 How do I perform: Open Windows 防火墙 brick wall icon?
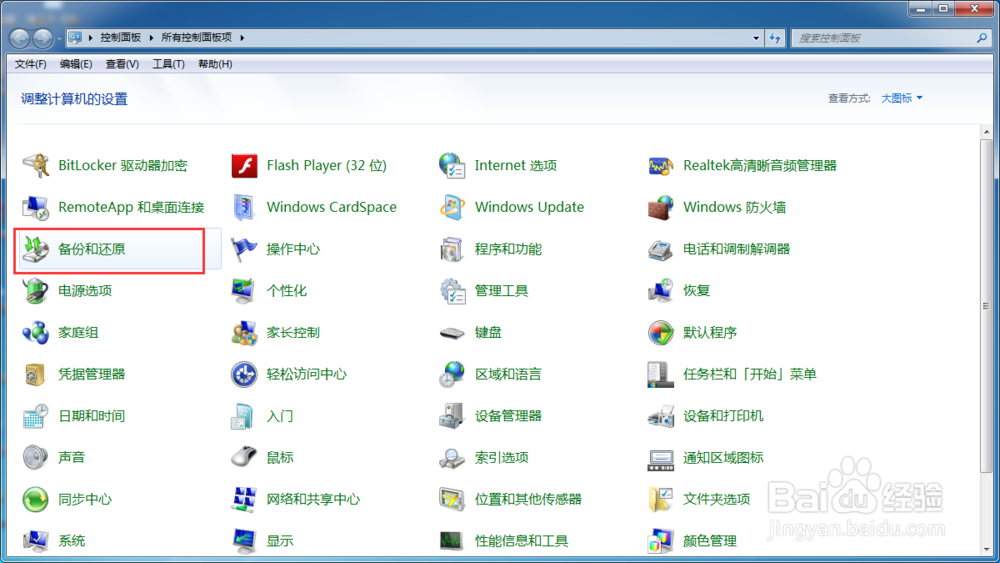[x=661, y=207]
